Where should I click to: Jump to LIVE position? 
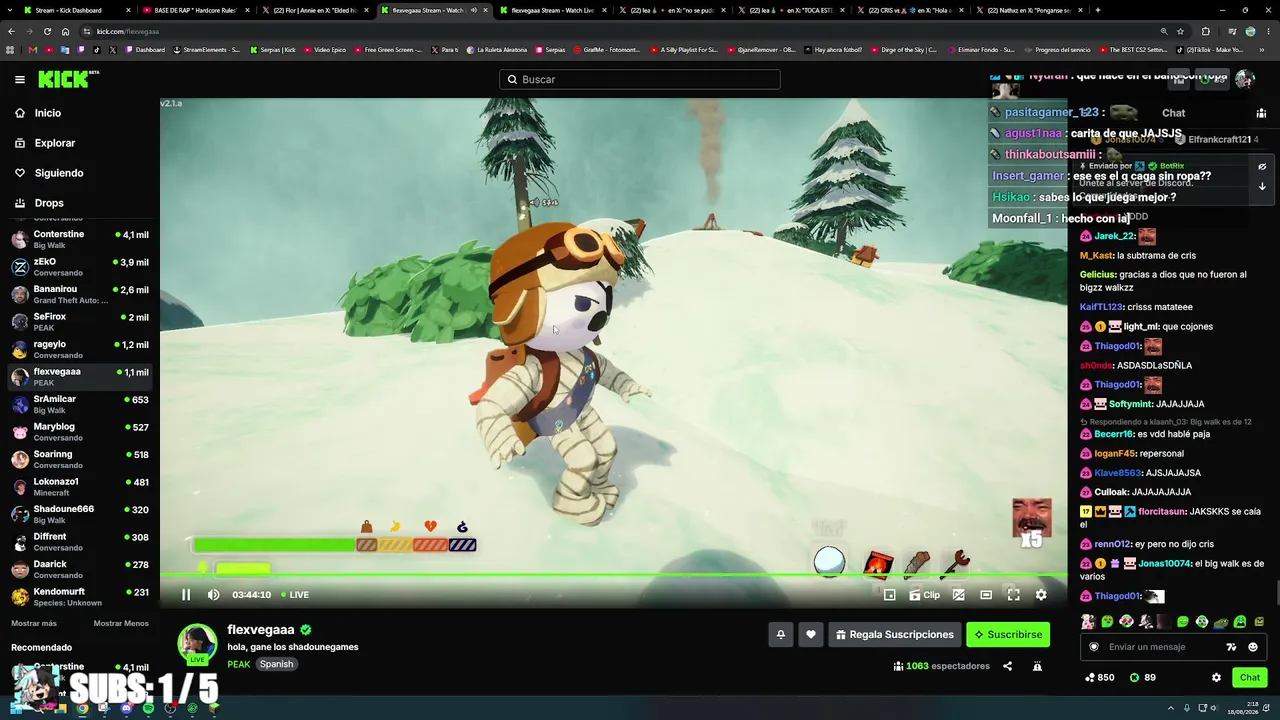point(295,595)
